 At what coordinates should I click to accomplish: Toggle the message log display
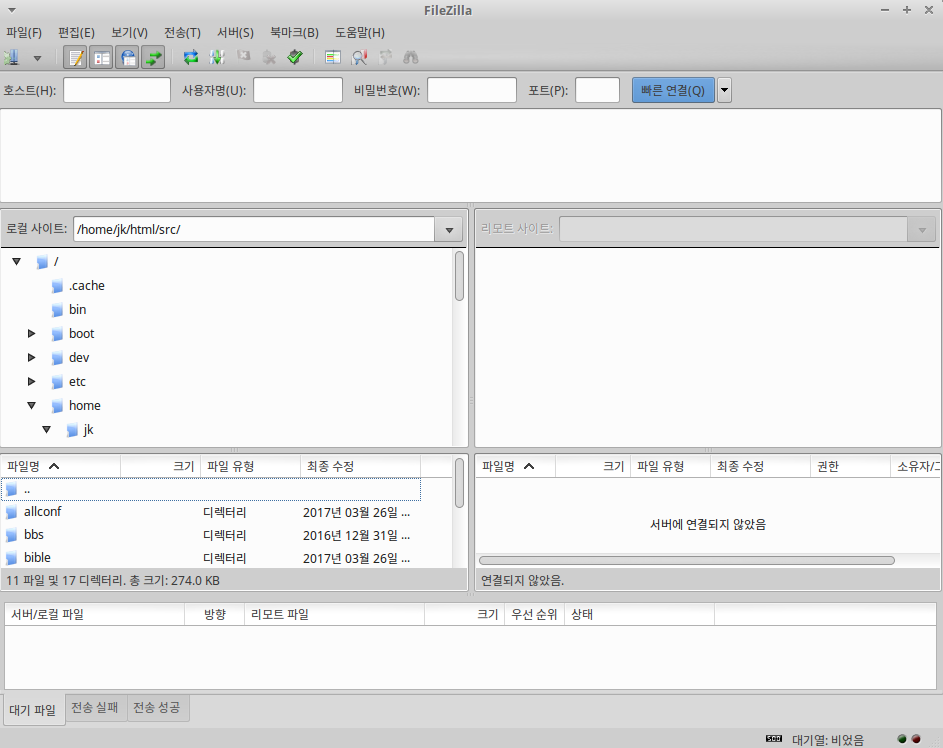pos(75,58)
